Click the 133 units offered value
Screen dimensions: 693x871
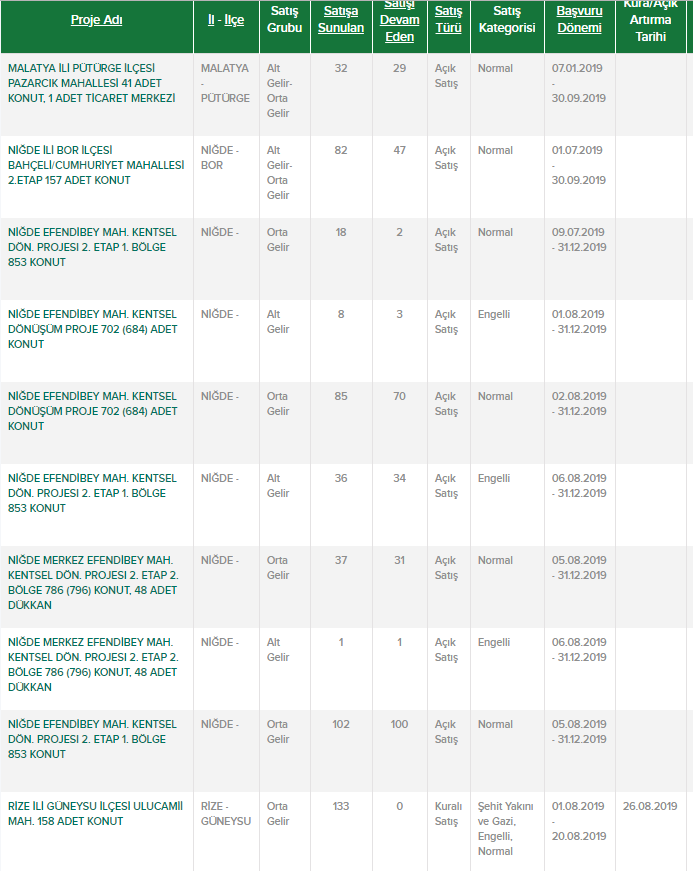[x=341, y=806]
